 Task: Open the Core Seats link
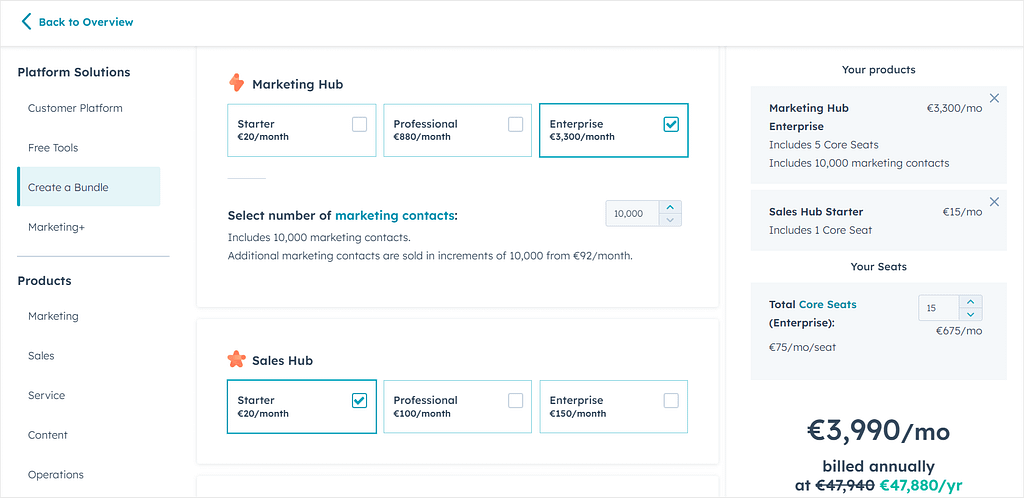[x=827, y=304]
